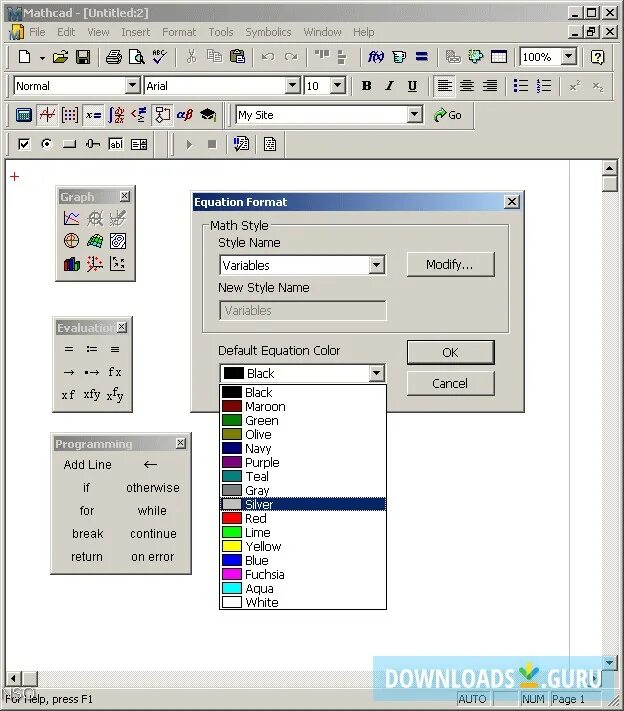Open the New icon dropdown arrow
Screen dimensions: 624x711
click(x=42, y=58)
